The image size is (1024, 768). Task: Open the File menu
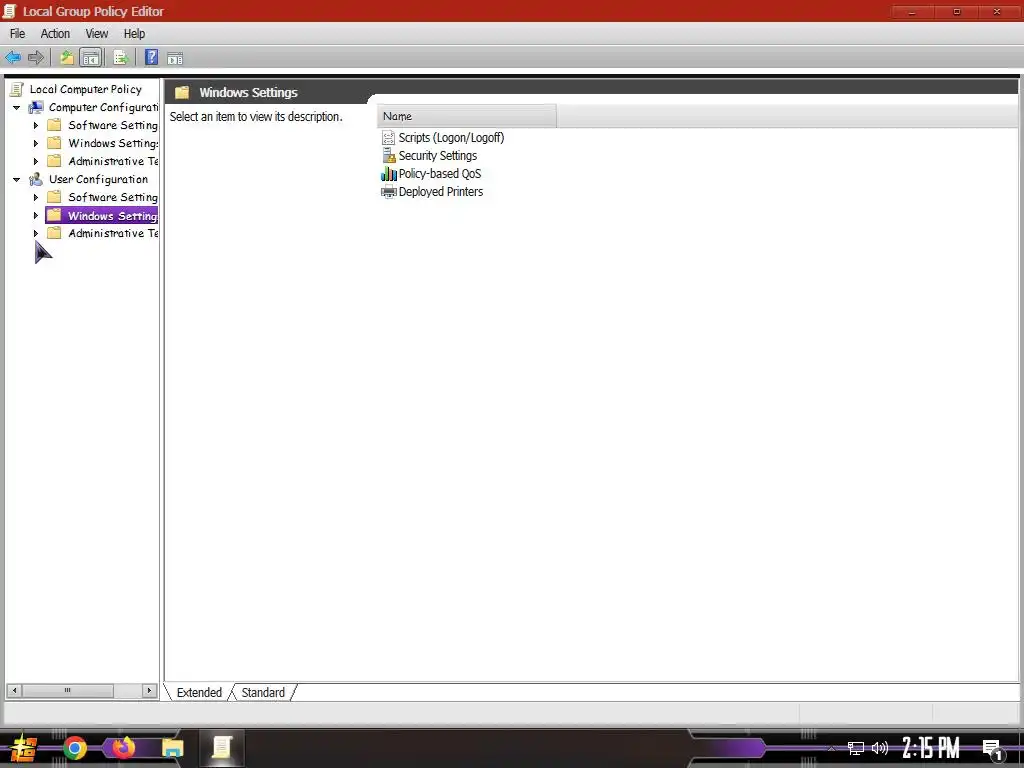[x=18, y=33]
